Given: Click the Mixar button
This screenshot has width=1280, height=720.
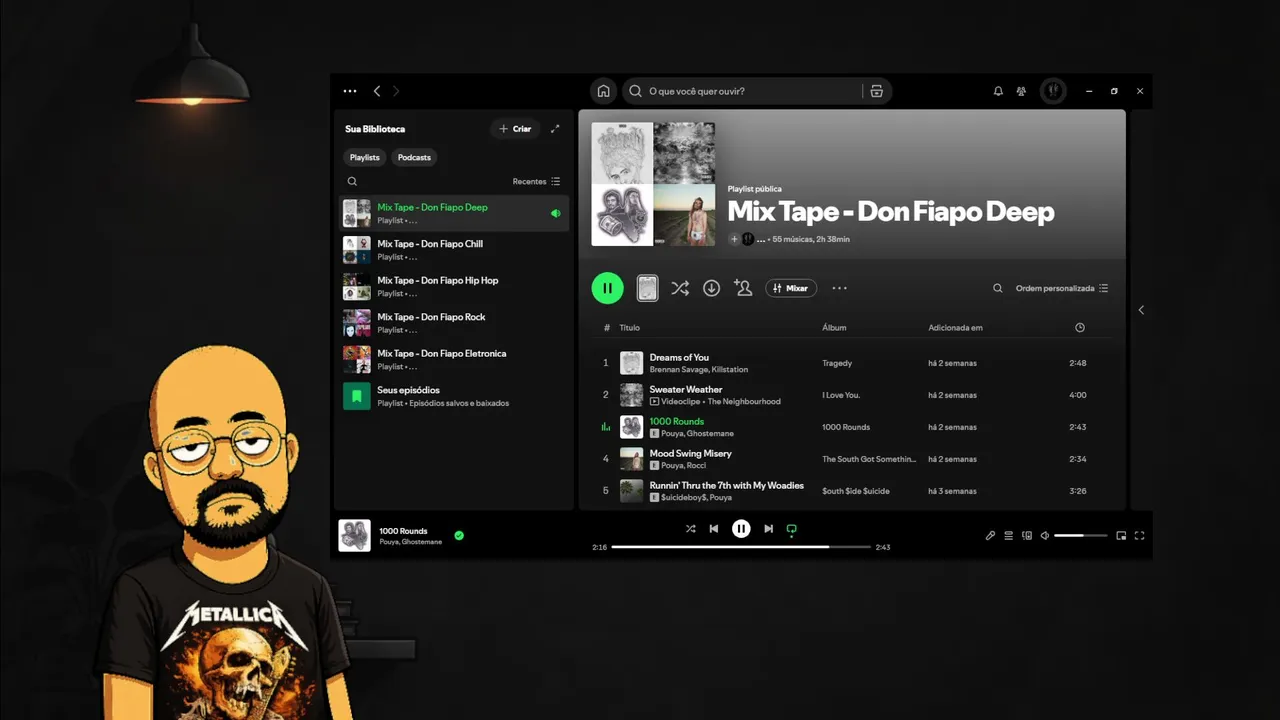Looking at the screenshot, I should click(791, 288).
